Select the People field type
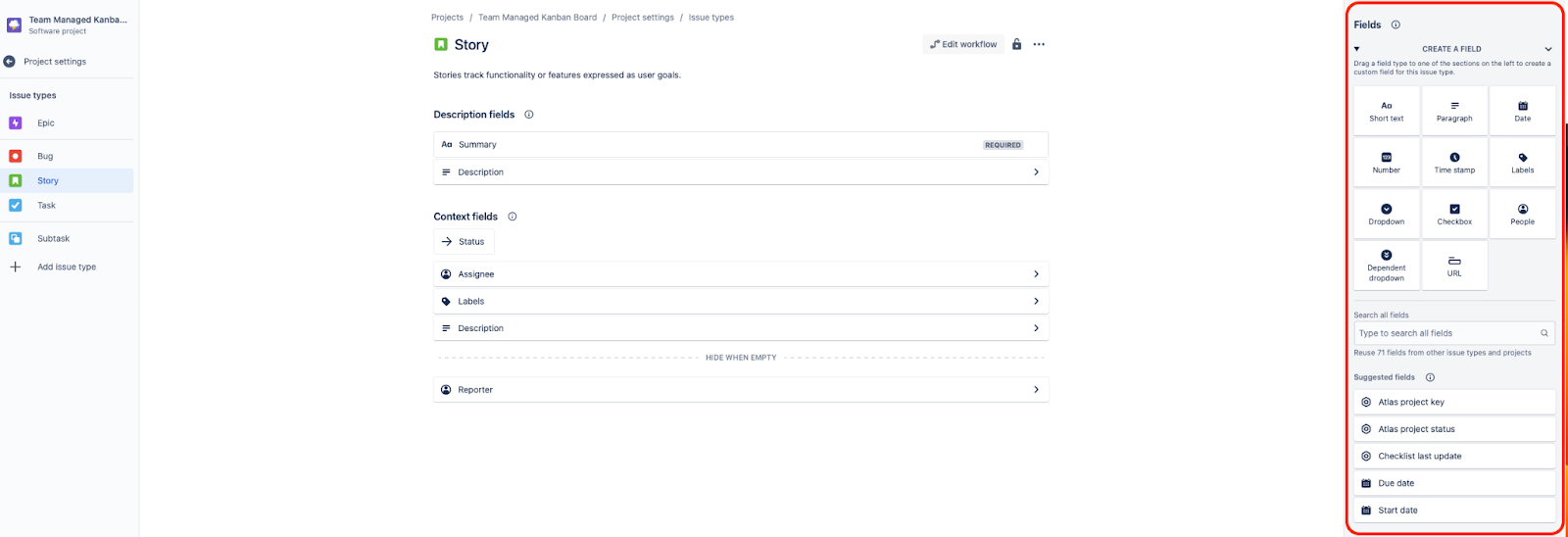The height and width of the screenshot is (537, 1568). pyautogui.click(x=1522, y=215)
